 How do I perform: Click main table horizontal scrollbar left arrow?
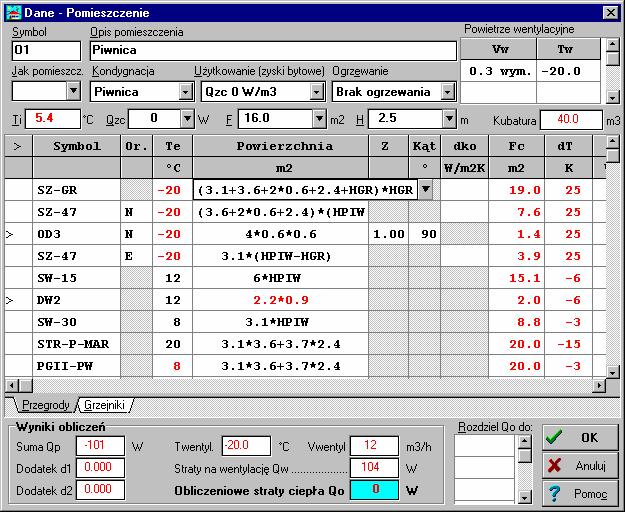click(x=12, y=385)
